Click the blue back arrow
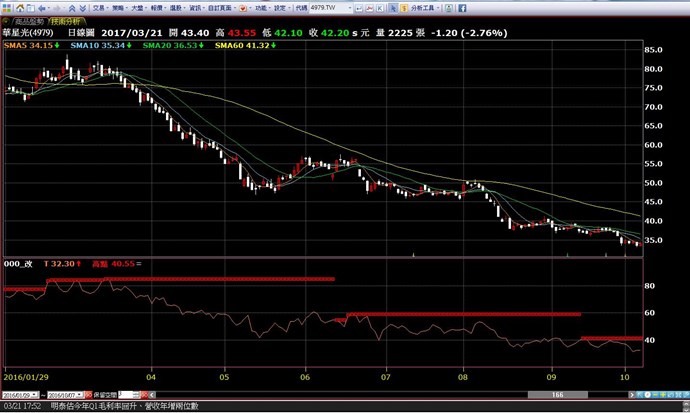 pos(41,8)
